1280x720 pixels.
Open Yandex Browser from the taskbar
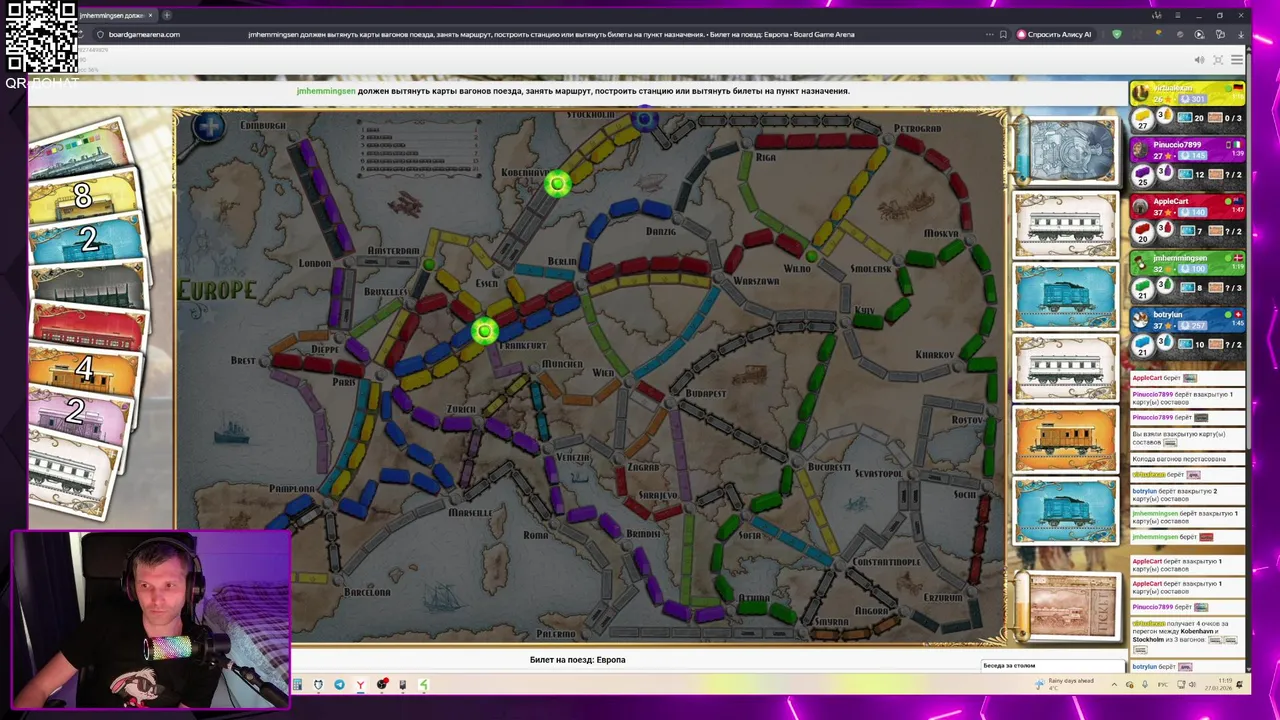pos(360,685)
